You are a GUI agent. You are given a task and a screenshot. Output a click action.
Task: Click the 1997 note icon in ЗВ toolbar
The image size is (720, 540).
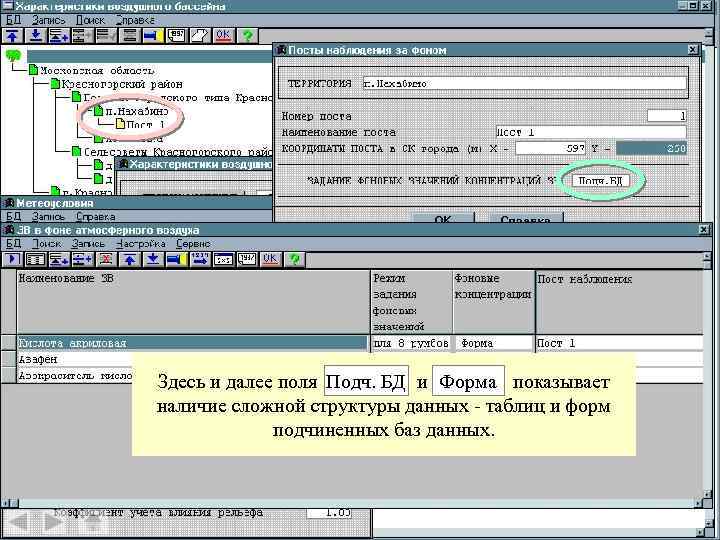click(x=247, y=259)
